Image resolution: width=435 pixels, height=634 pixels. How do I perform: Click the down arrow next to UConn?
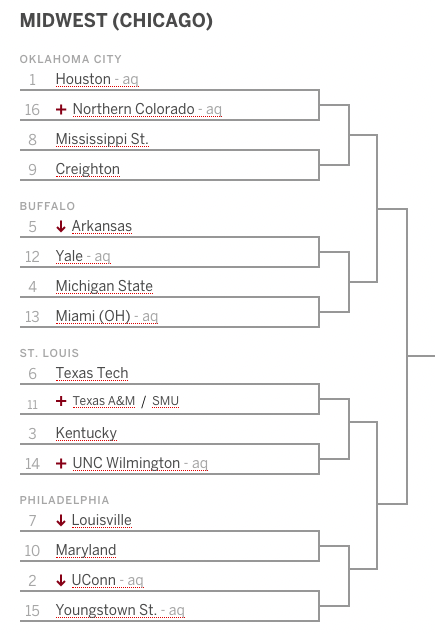click(x=61, y=580)
